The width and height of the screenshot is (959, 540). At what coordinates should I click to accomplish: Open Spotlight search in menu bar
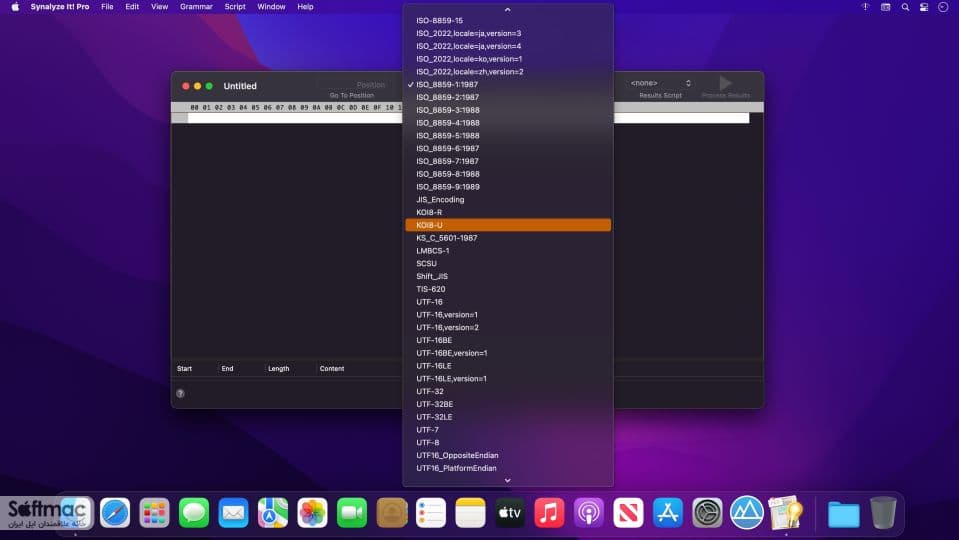click(x=905, y=7)
